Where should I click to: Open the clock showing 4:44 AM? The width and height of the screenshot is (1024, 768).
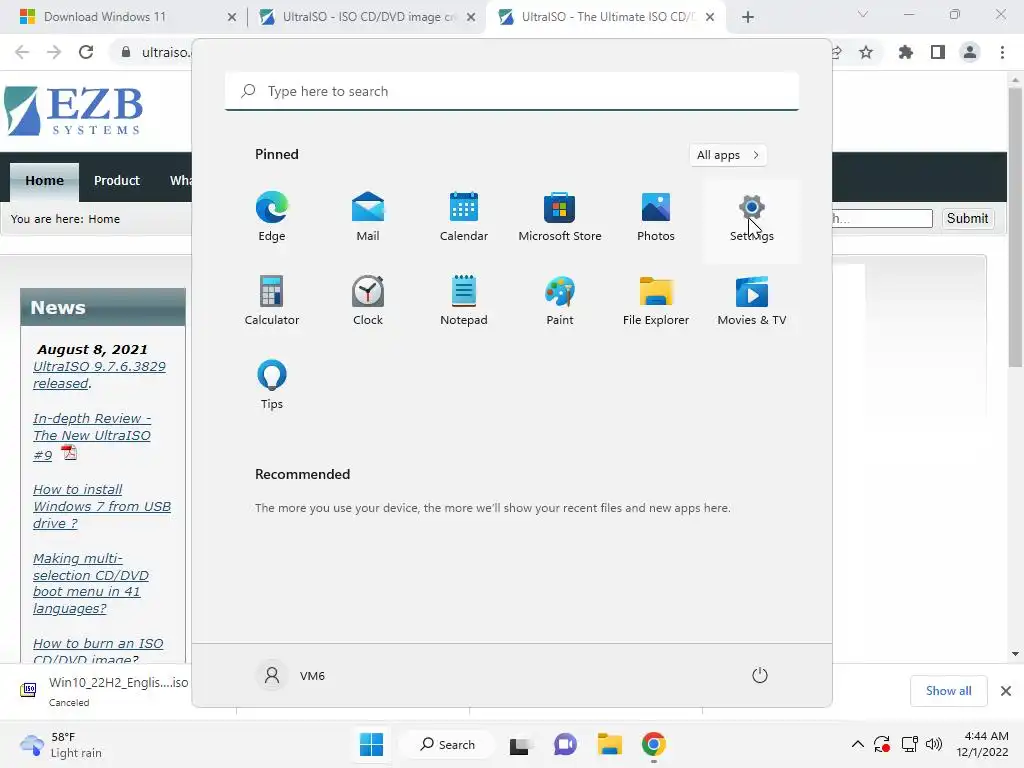pyautogui.click(x=983, y=744)
